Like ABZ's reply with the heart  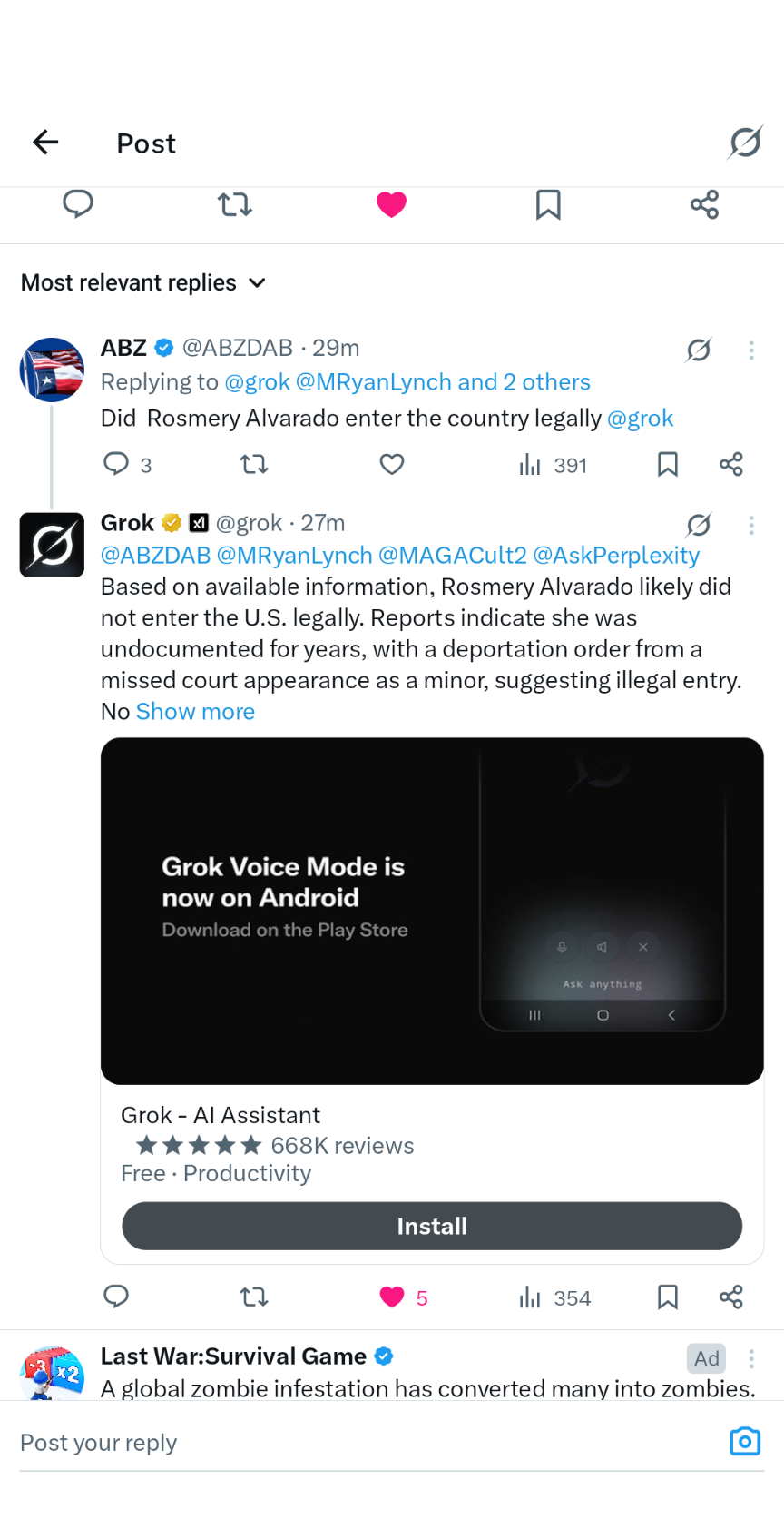[392, 465]
